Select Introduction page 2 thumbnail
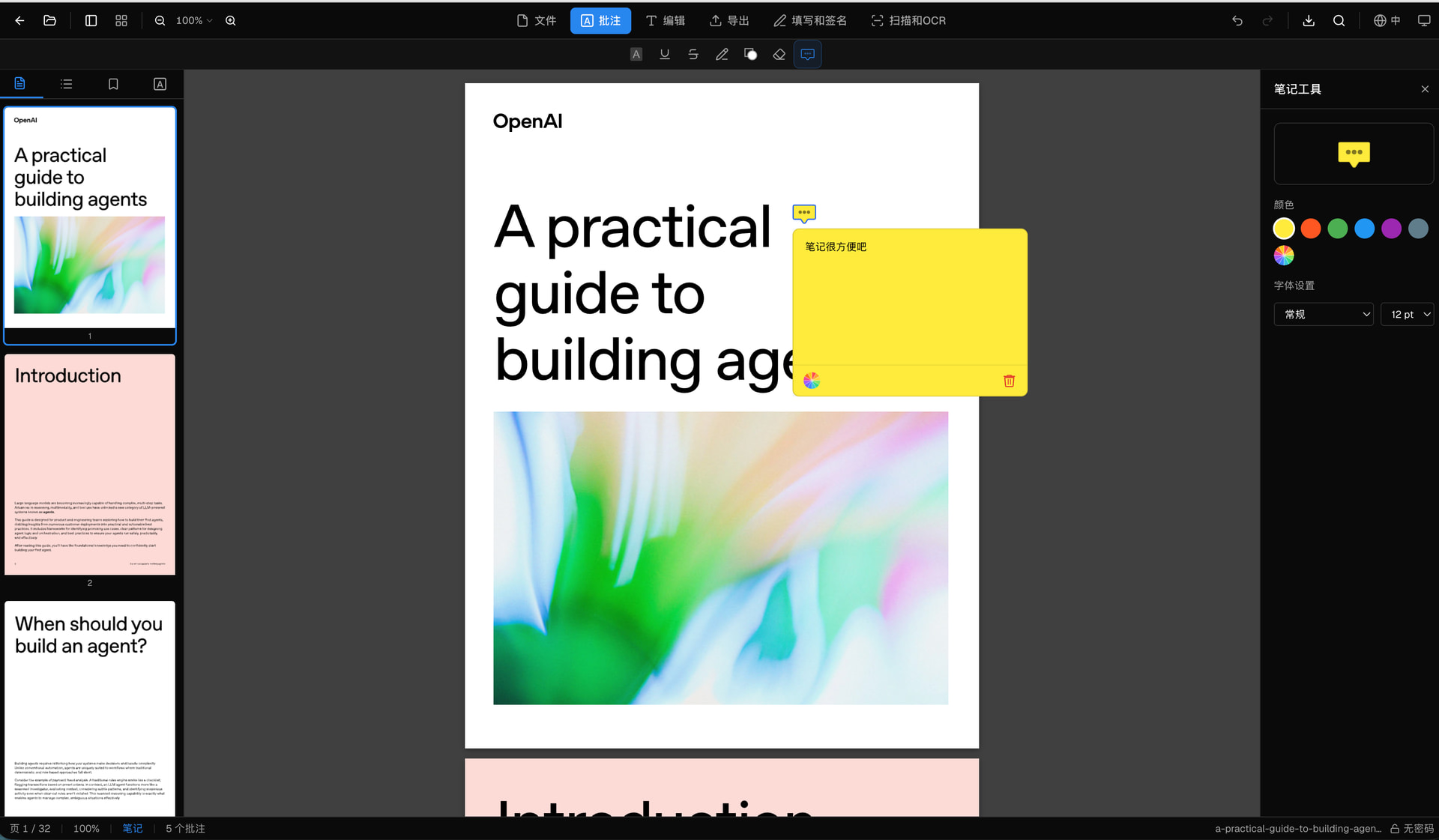 (90, 465)
